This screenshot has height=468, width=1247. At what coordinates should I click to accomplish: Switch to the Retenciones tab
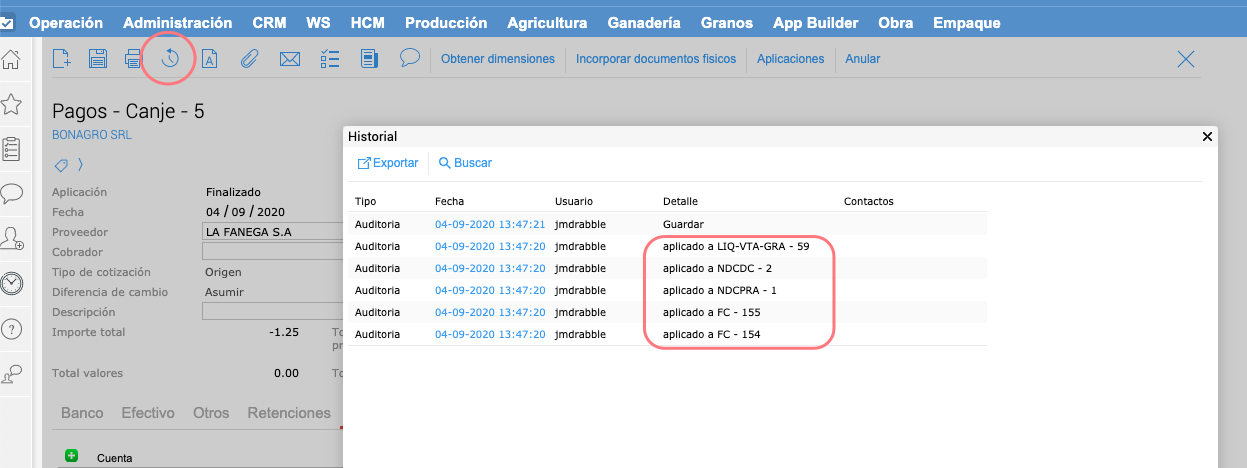289,413
